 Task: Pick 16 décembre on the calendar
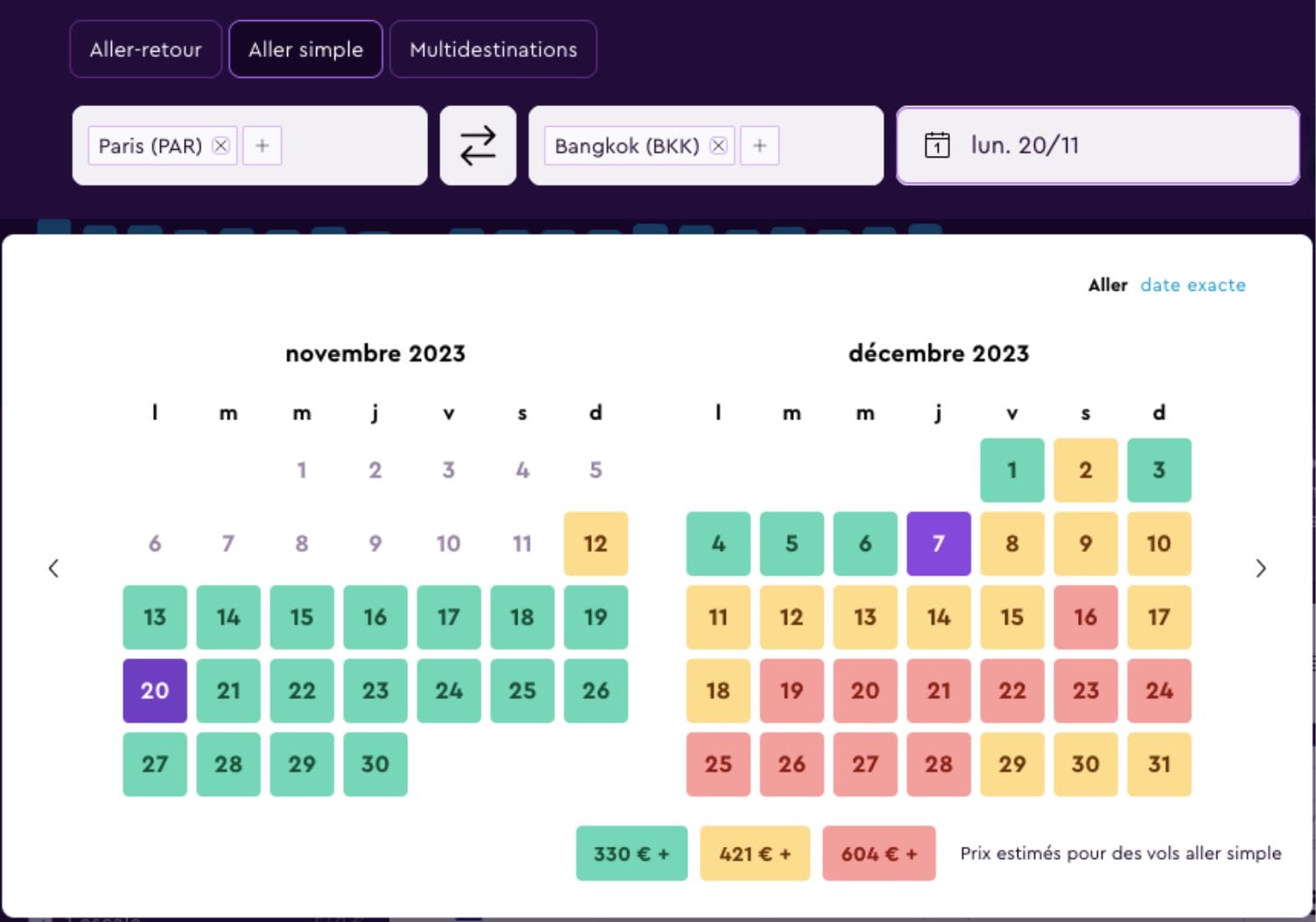click(x=1085, y=617)
